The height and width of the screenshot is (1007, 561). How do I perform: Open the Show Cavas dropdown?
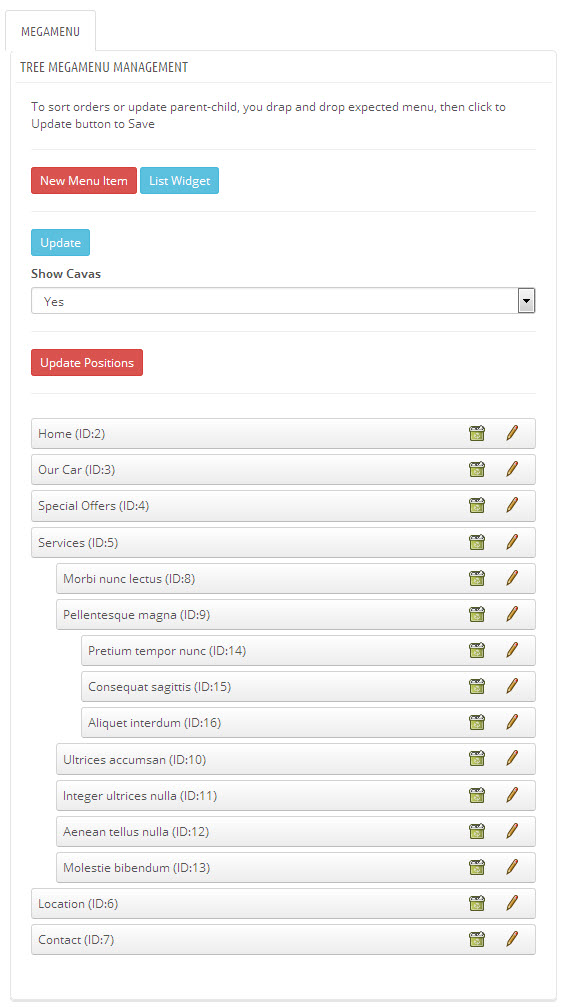(x=283, y=301)
